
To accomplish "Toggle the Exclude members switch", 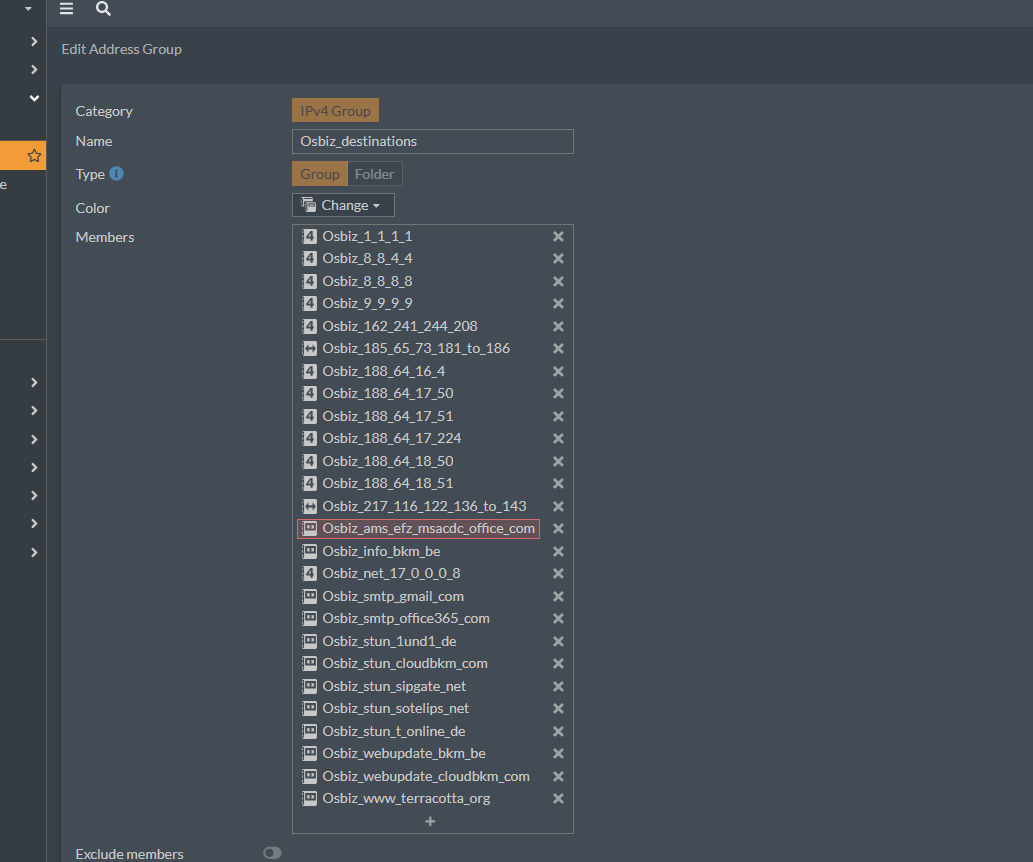I will click(x=272, y=853).
